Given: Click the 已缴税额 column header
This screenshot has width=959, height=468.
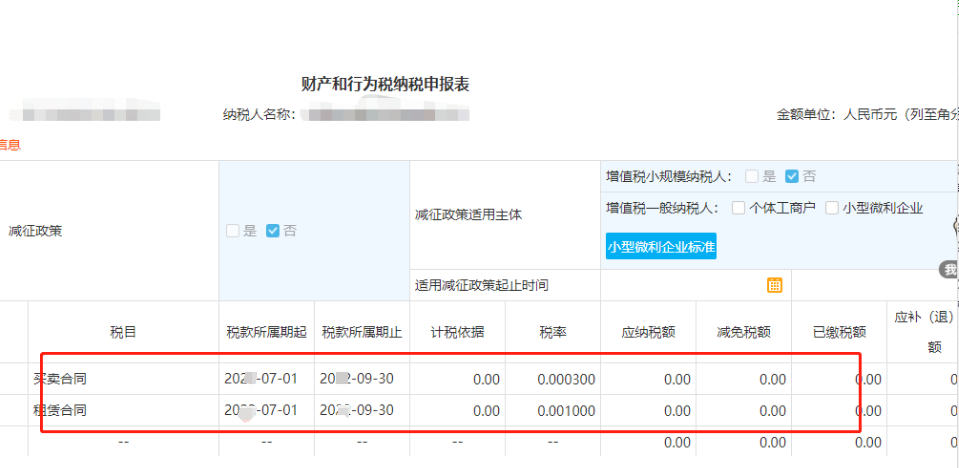Looking at the screenshot, I should (839, 332).
